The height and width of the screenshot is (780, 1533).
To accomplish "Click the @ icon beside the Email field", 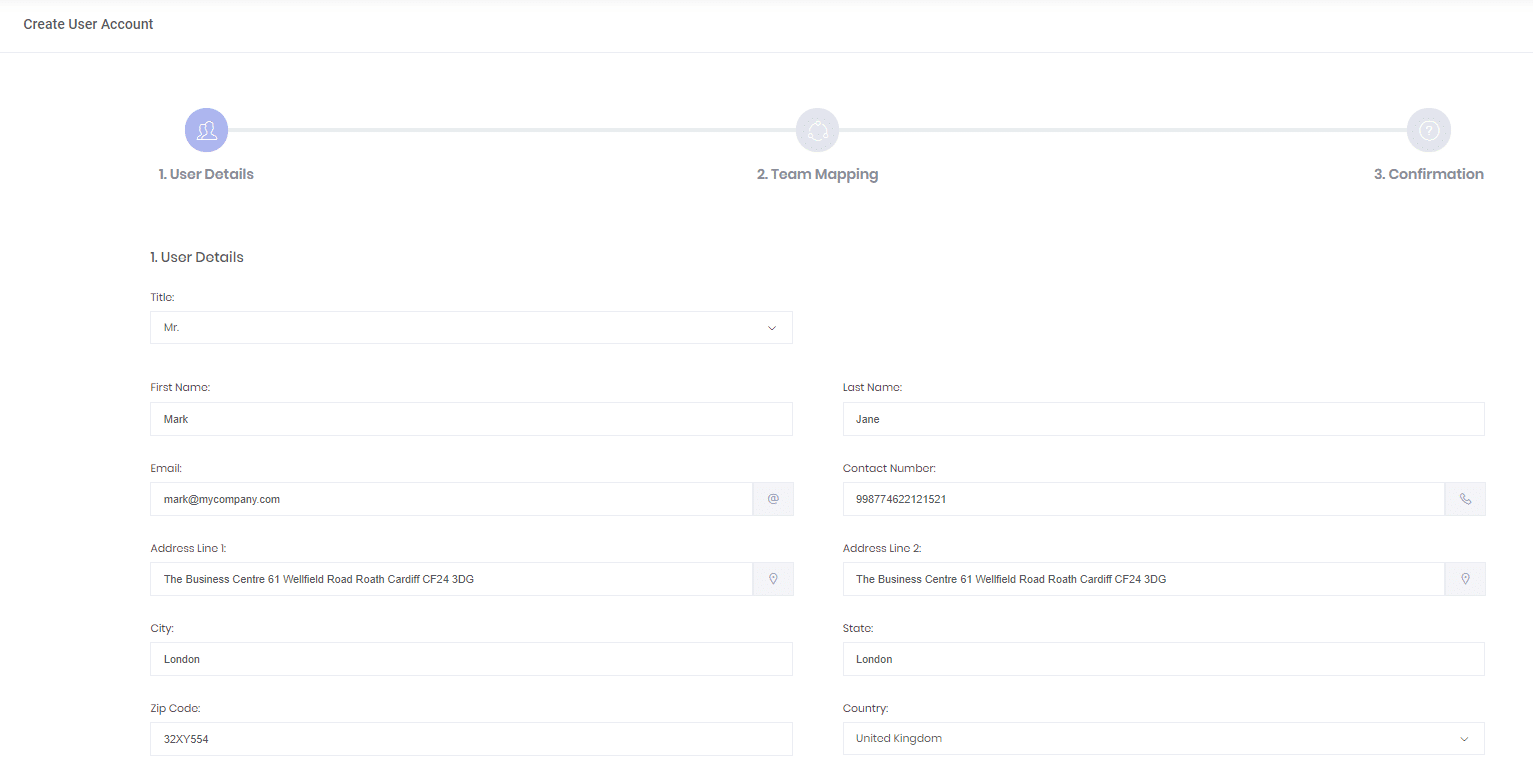I will coord(772,498).
